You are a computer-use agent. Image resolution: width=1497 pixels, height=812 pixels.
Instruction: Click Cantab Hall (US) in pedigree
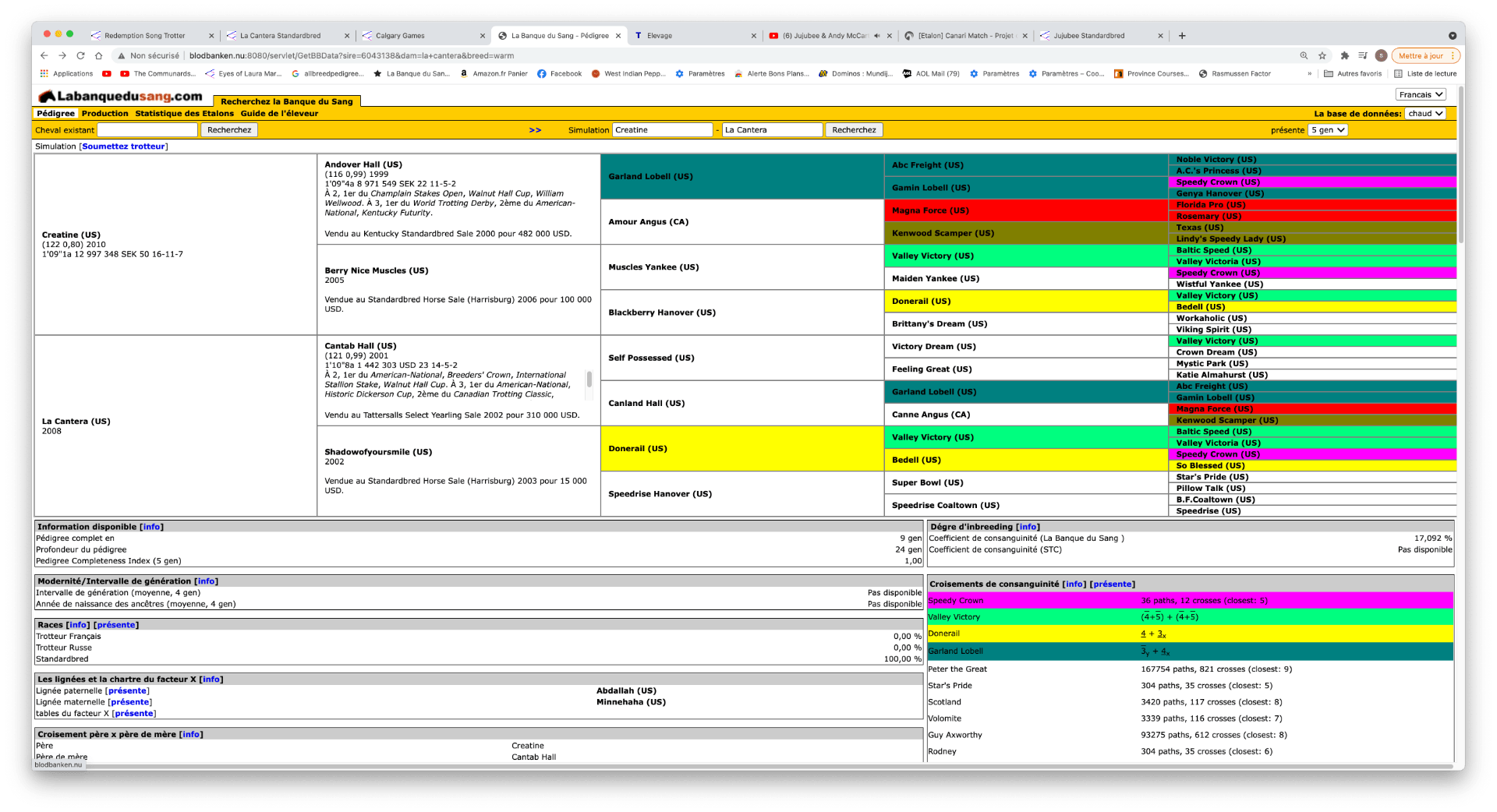click(360, 346)
